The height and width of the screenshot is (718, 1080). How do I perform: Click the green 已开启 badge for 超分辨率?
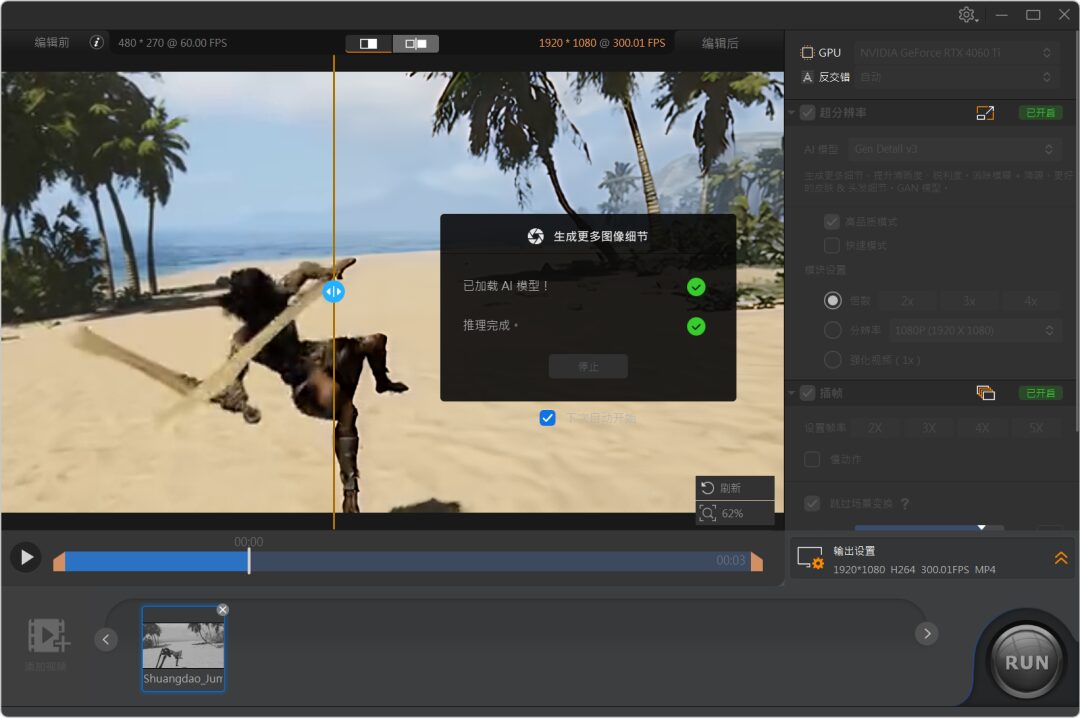pos(1040,113)
